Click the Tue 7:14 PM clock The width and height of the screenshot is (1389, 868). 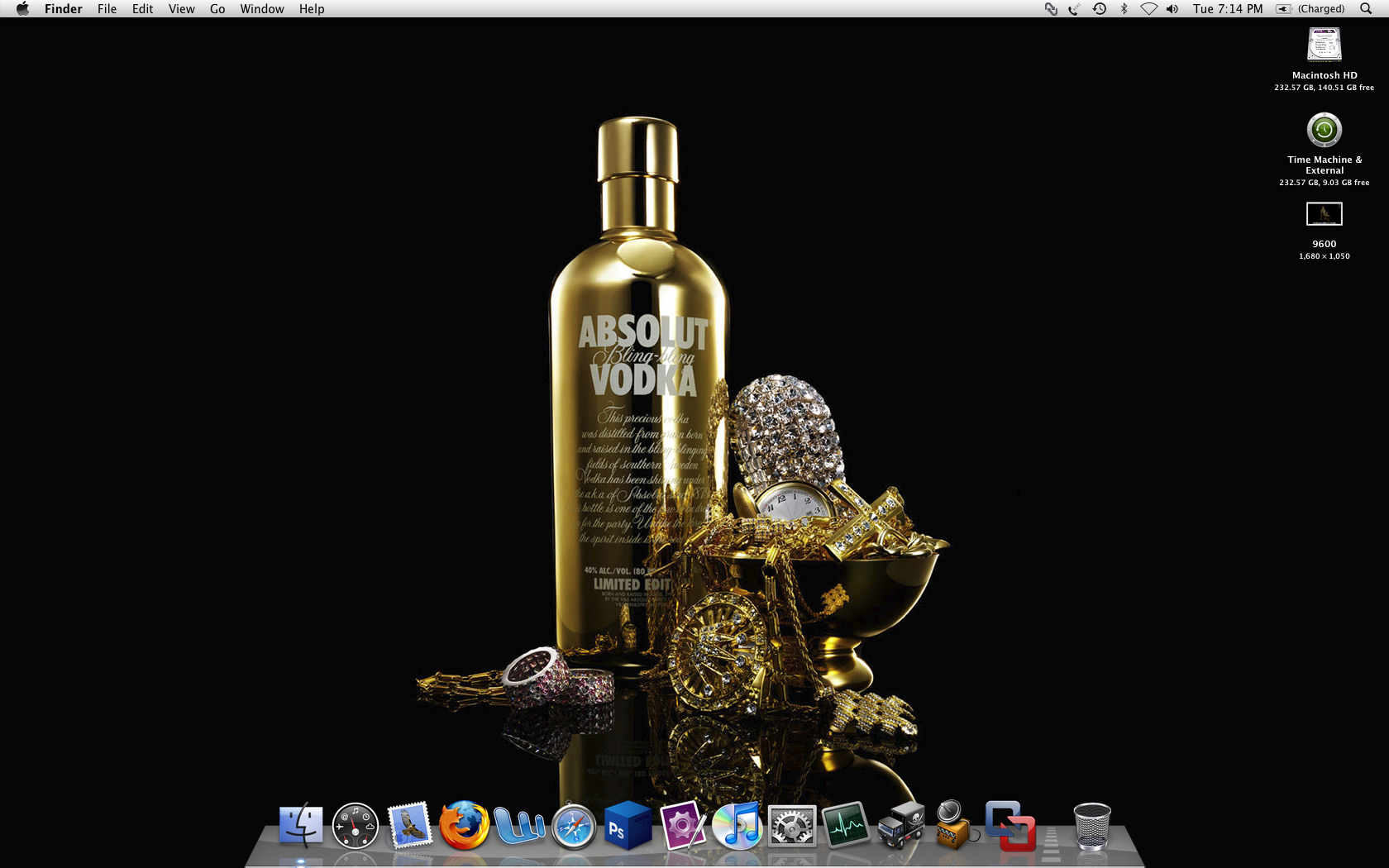click(1228, 9)
